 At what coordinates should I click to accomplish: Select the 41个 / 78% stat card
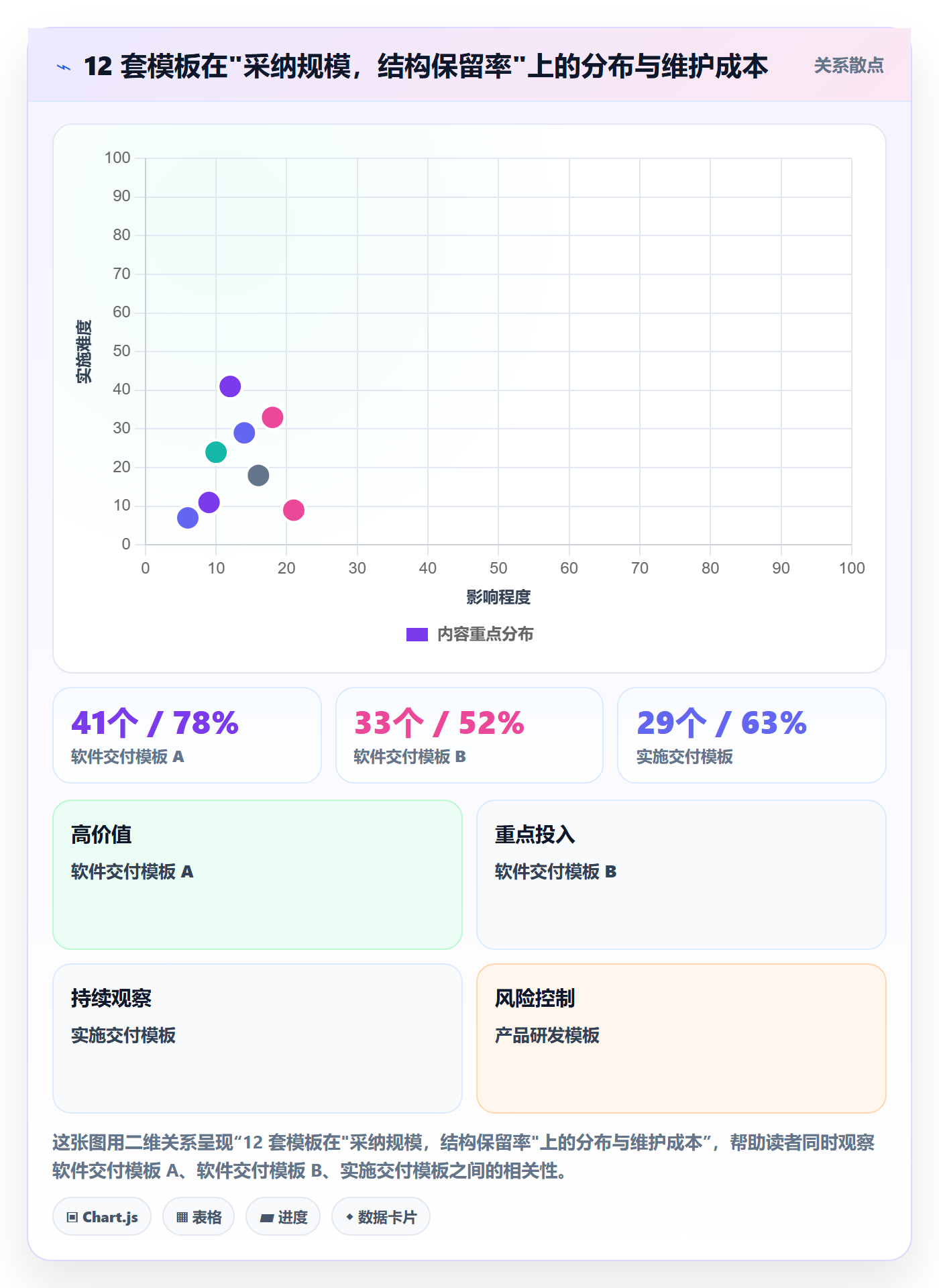(x=187, y=735)
